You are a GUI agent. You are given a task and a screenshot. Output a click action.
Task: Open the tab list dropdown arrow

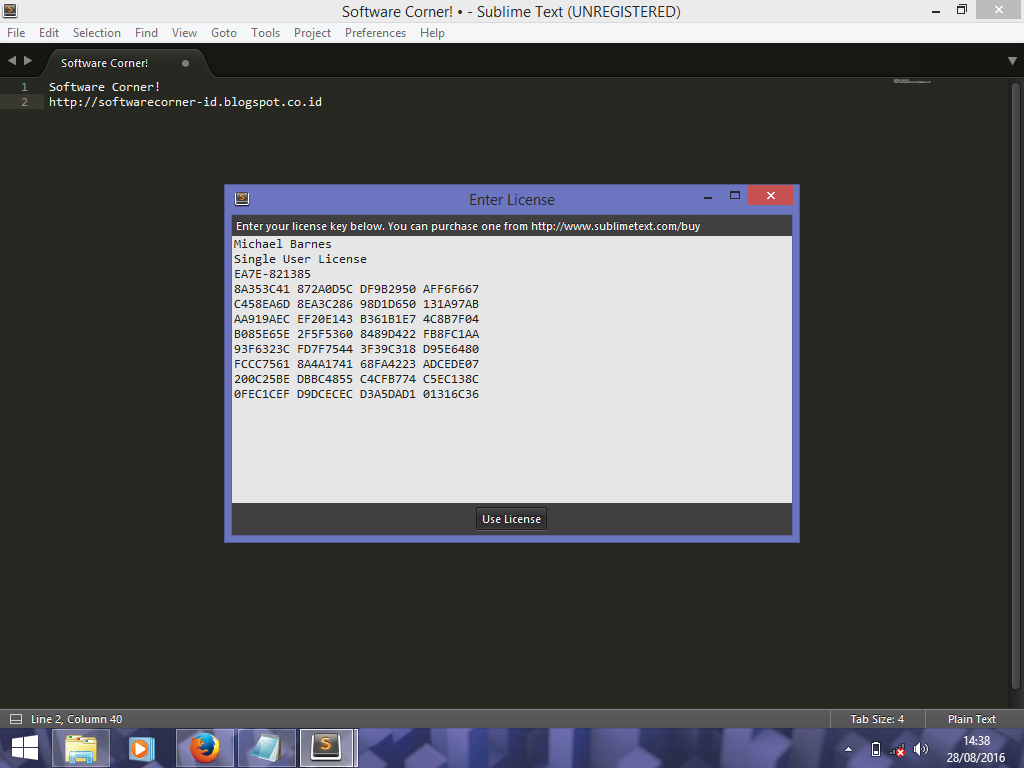(x=1012, y=61)
